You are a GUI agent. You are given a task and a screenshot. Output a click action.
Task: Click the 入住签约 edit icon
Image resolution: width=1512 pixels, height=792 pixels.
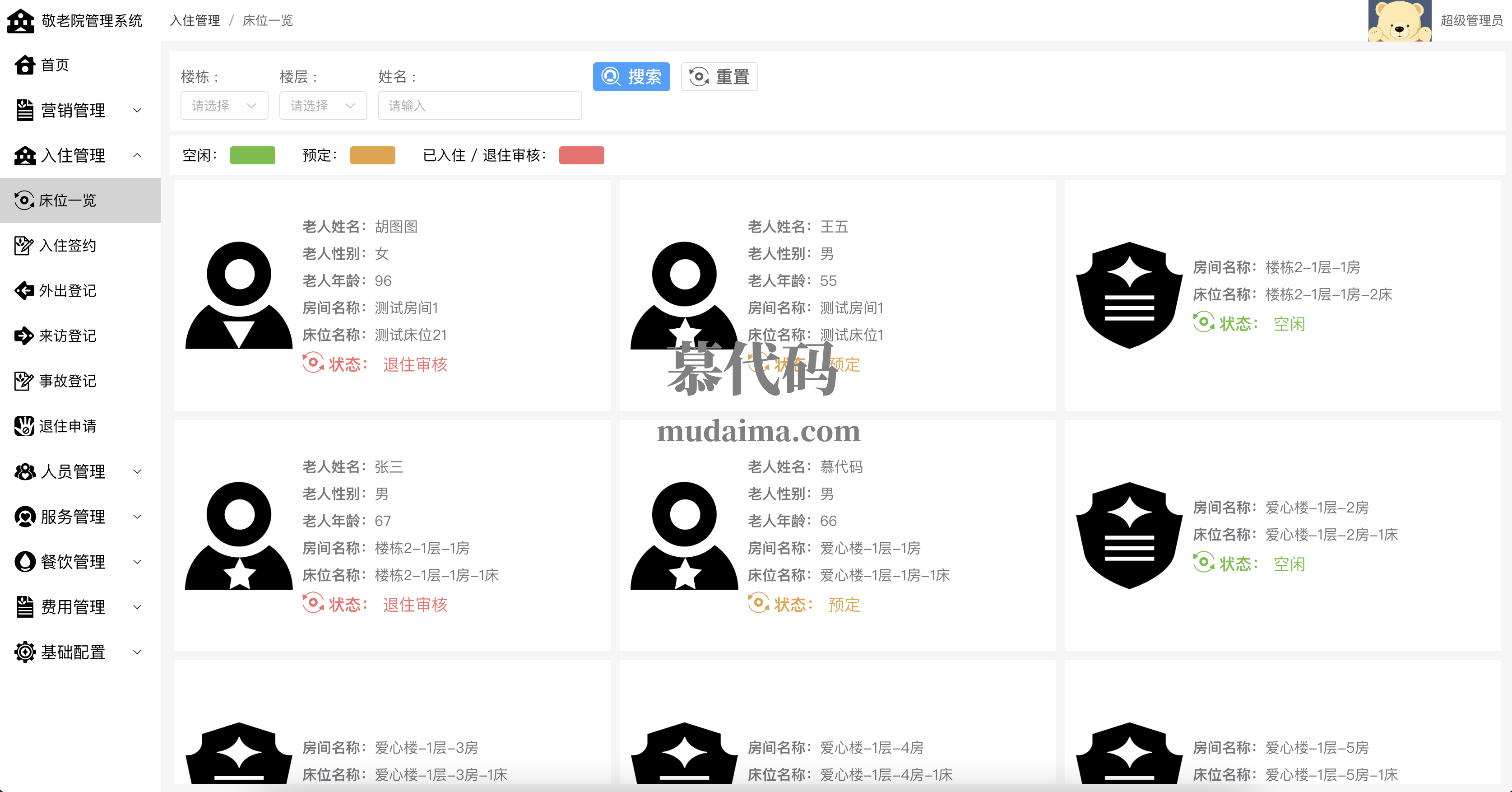tap(24, 245)
